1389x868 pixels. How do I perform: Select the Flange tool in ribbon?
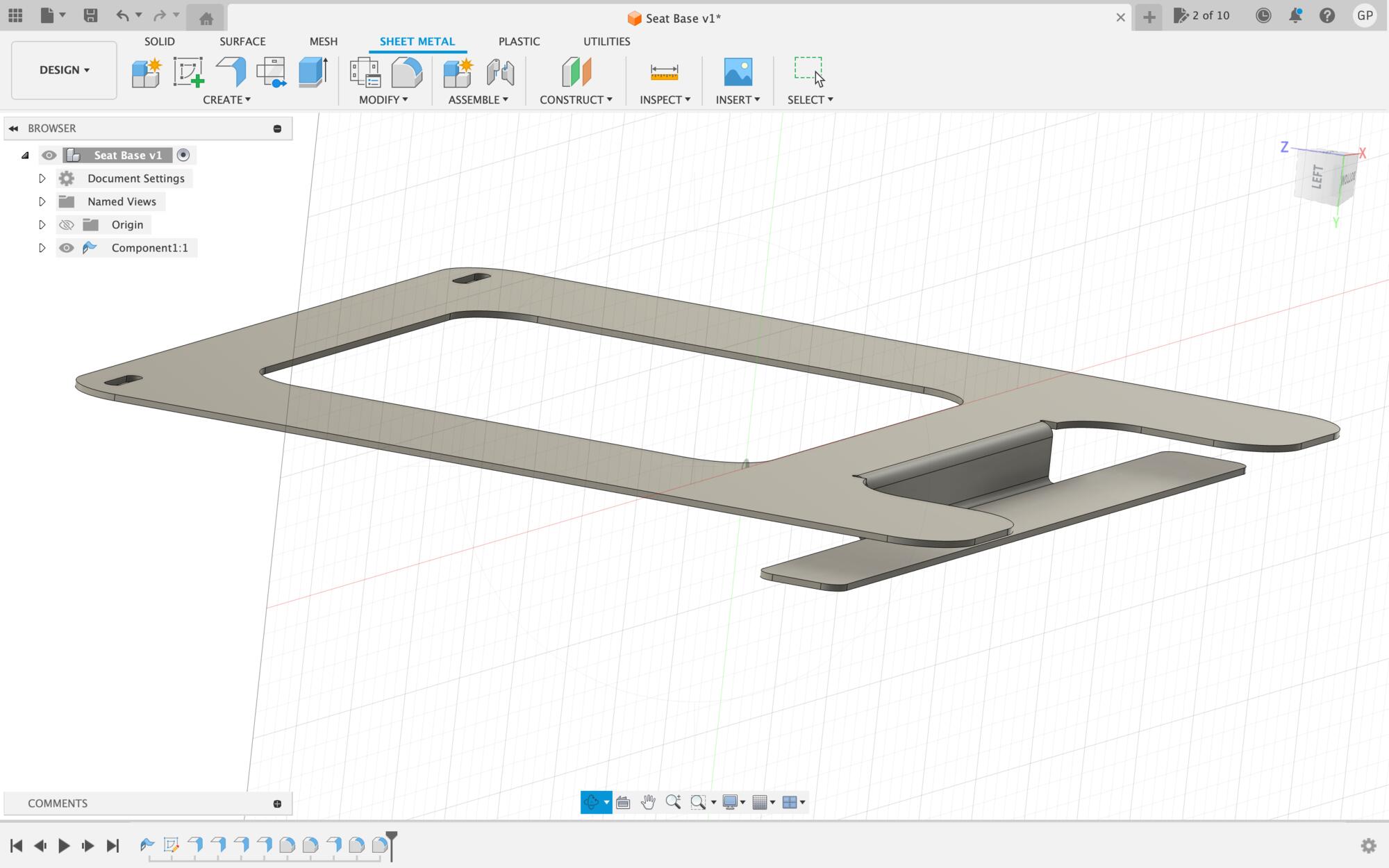point(231,72)
